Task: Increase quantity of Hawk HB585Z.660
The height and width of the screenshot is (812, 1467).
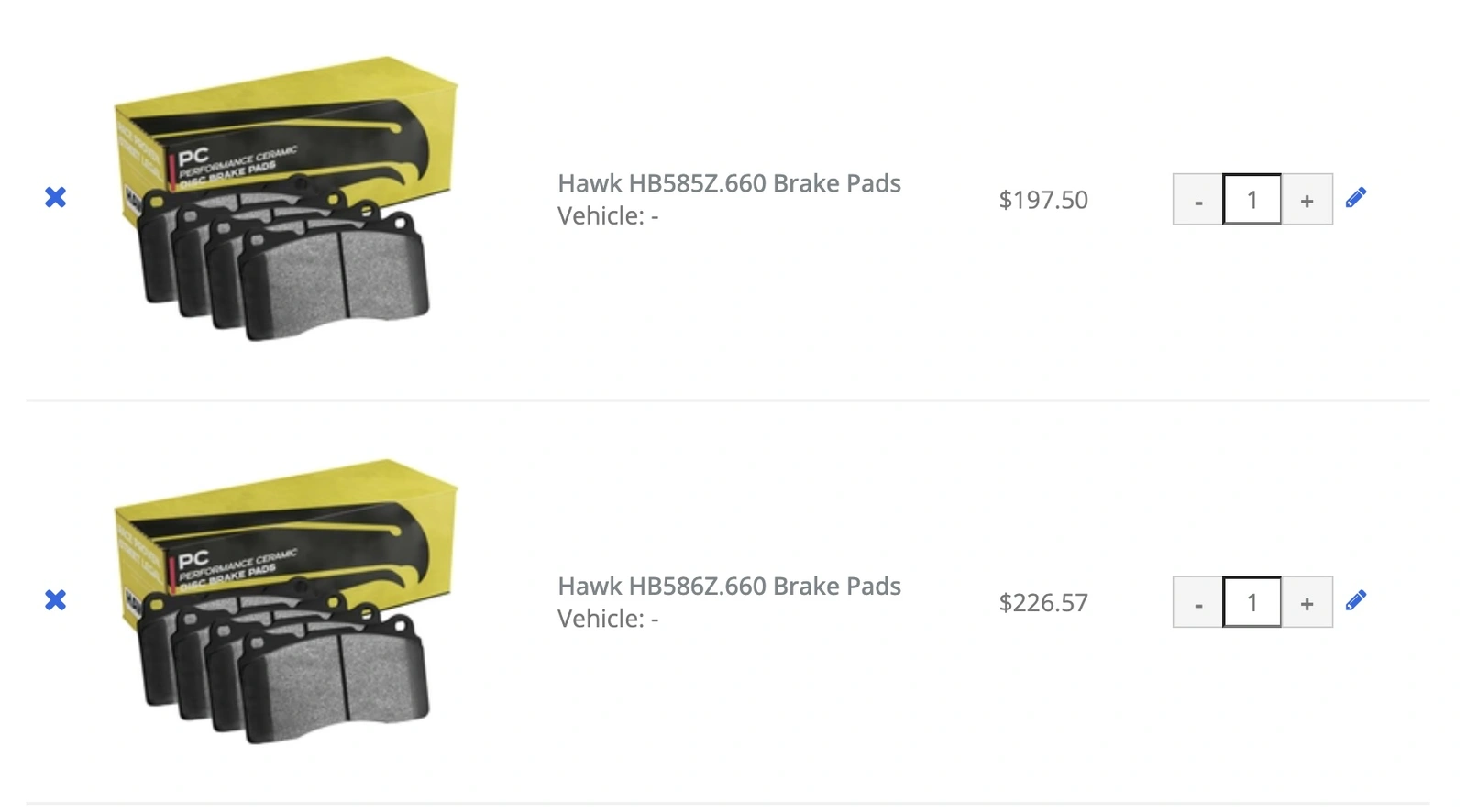Action: [x=1306, y=199]
